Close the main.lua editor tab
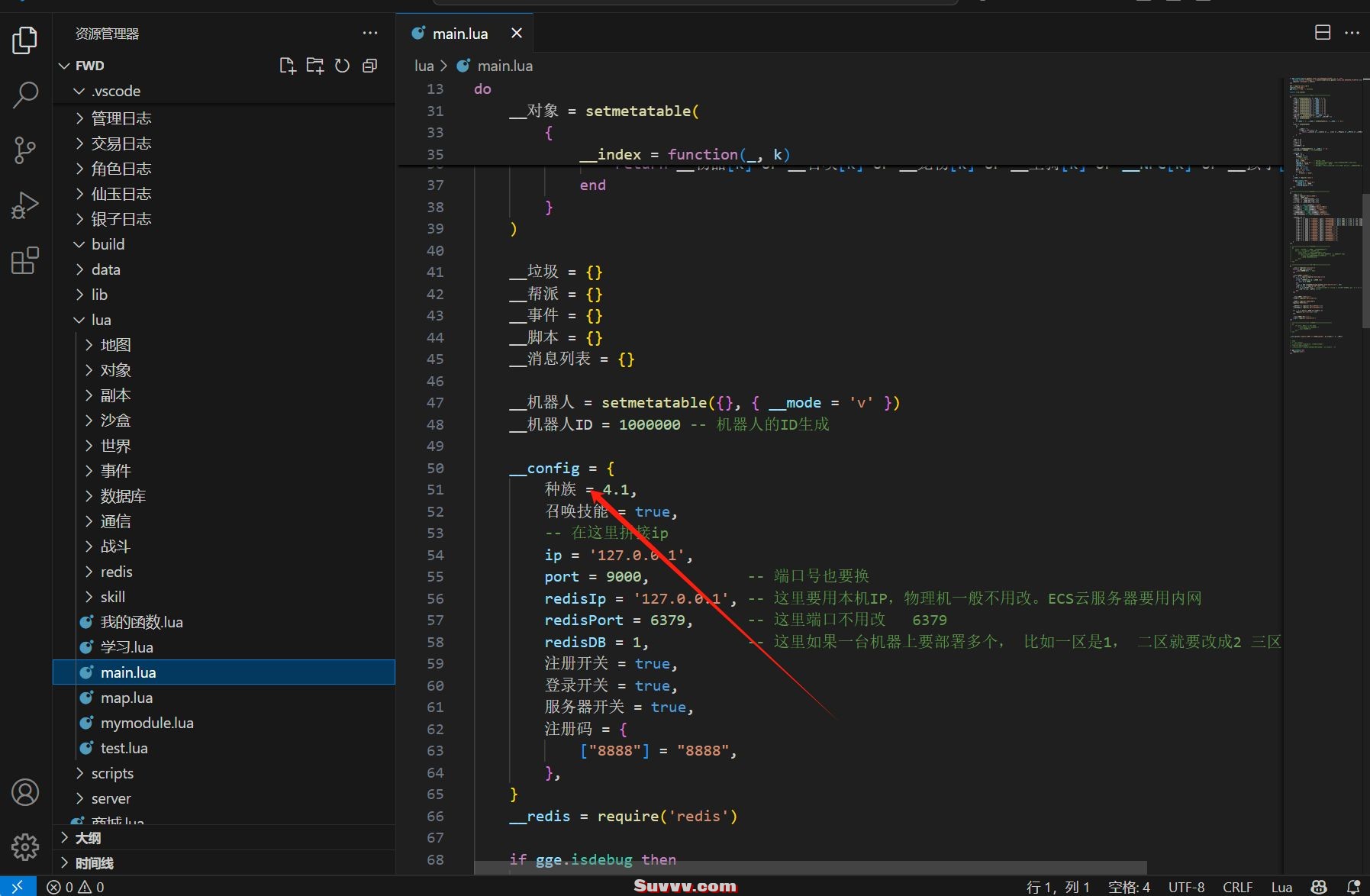 [x=517, y=33]
